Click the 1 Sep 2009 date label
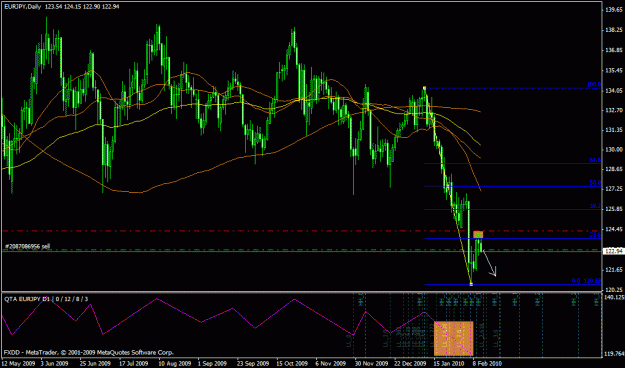This screenshot has height=368, width=625. click(211, 364)
